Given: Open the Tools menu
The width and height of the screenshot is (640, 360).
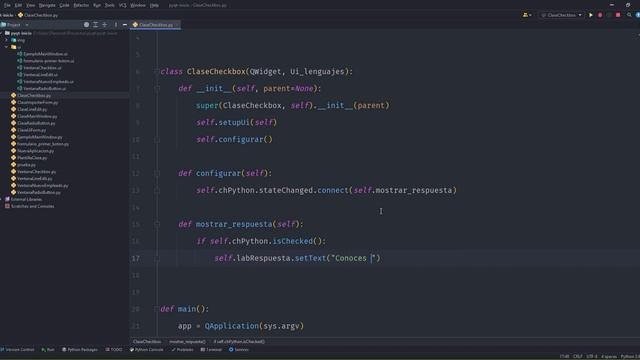Looking at the screenshot, I should [109, 5].
